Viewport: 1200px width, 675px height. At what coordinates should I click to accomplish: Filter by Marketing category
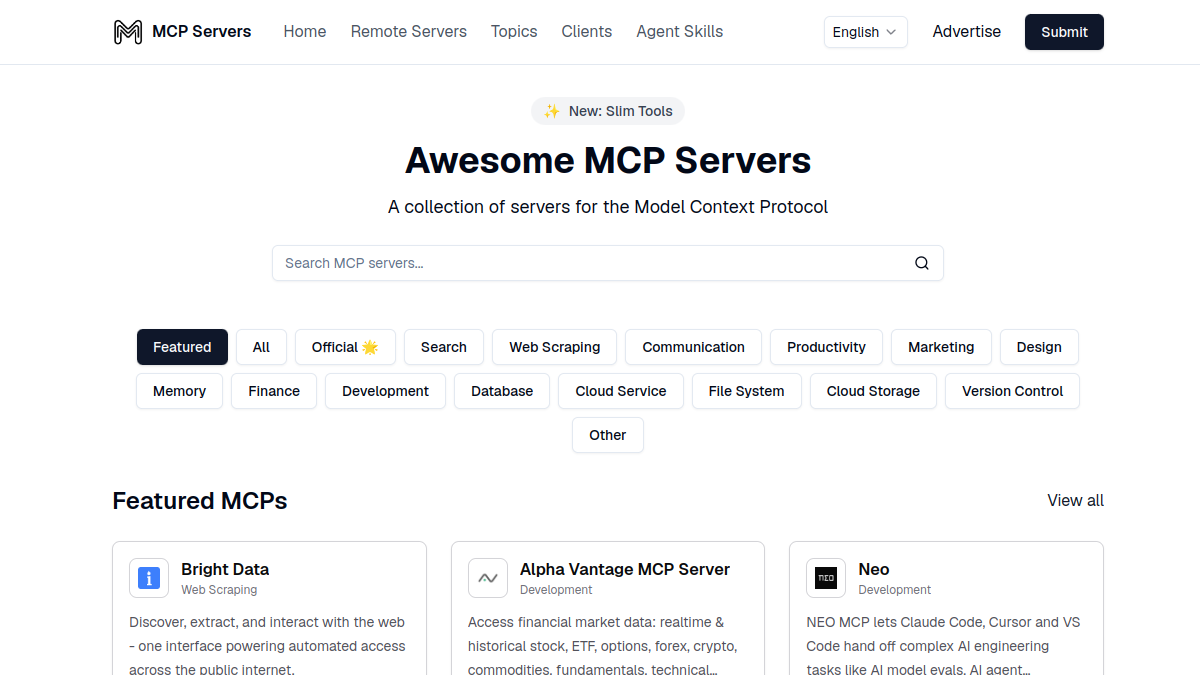941,347
